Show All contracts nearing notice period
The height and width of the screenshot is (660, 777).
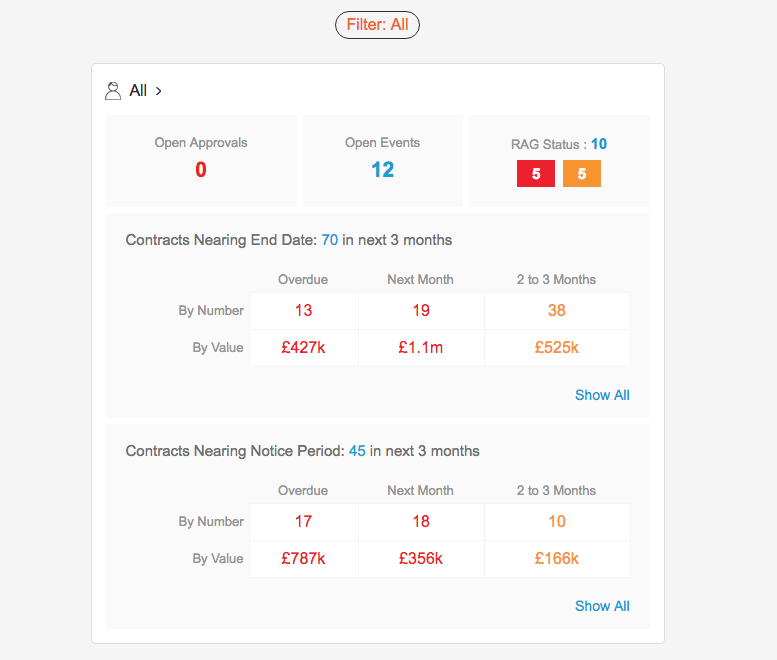click(602, 606)
